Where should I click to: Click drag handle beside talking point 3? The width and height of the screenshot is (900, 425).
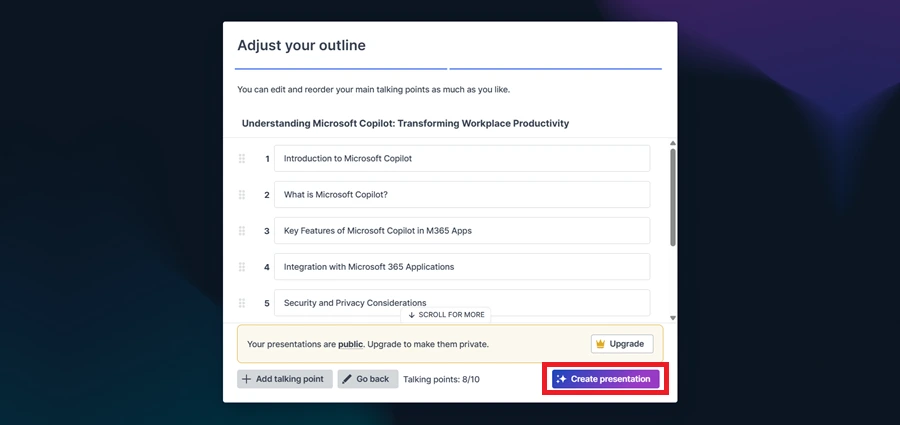(242, 231)
